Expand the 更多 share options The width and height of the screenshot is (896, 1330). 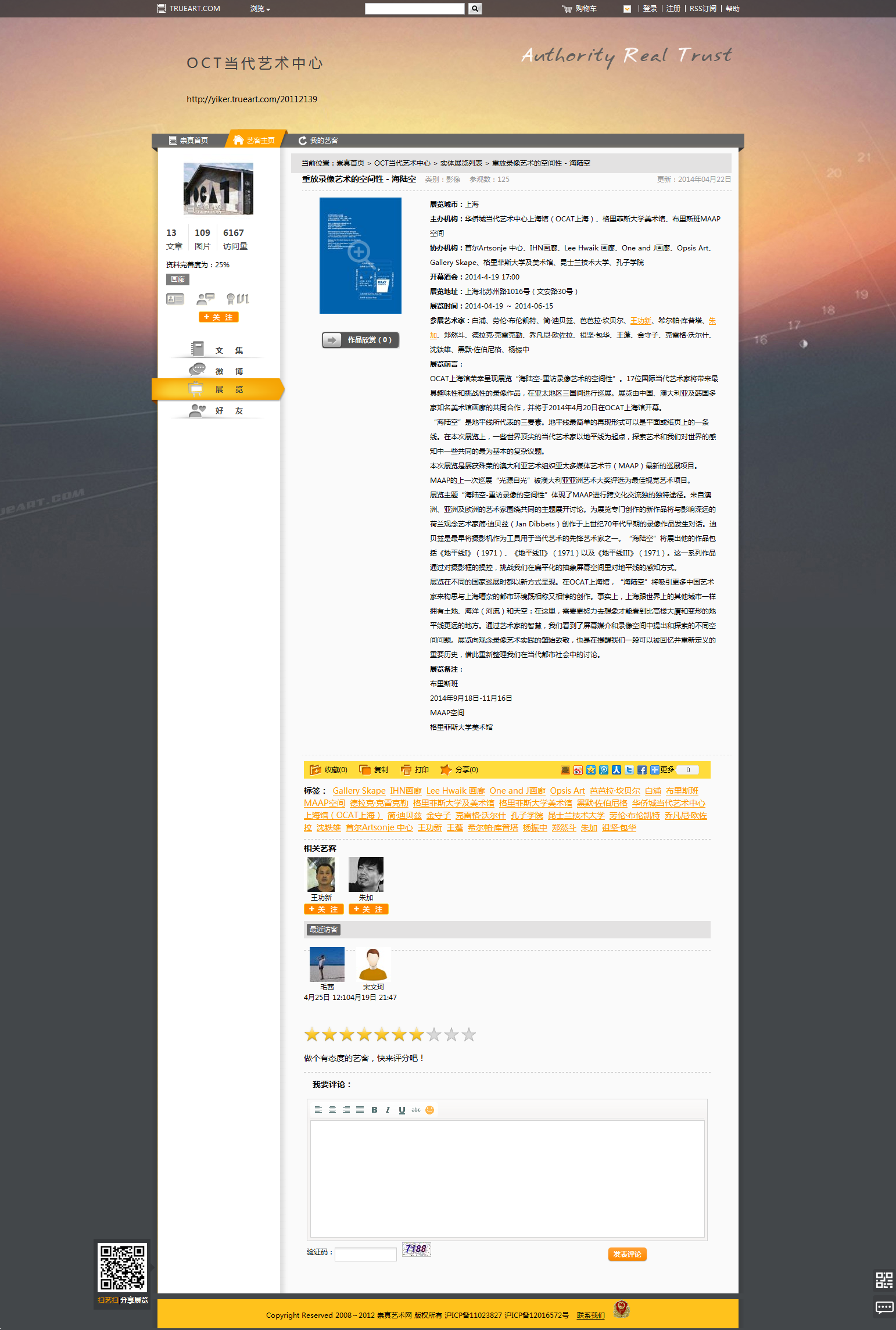coord(662,770)
